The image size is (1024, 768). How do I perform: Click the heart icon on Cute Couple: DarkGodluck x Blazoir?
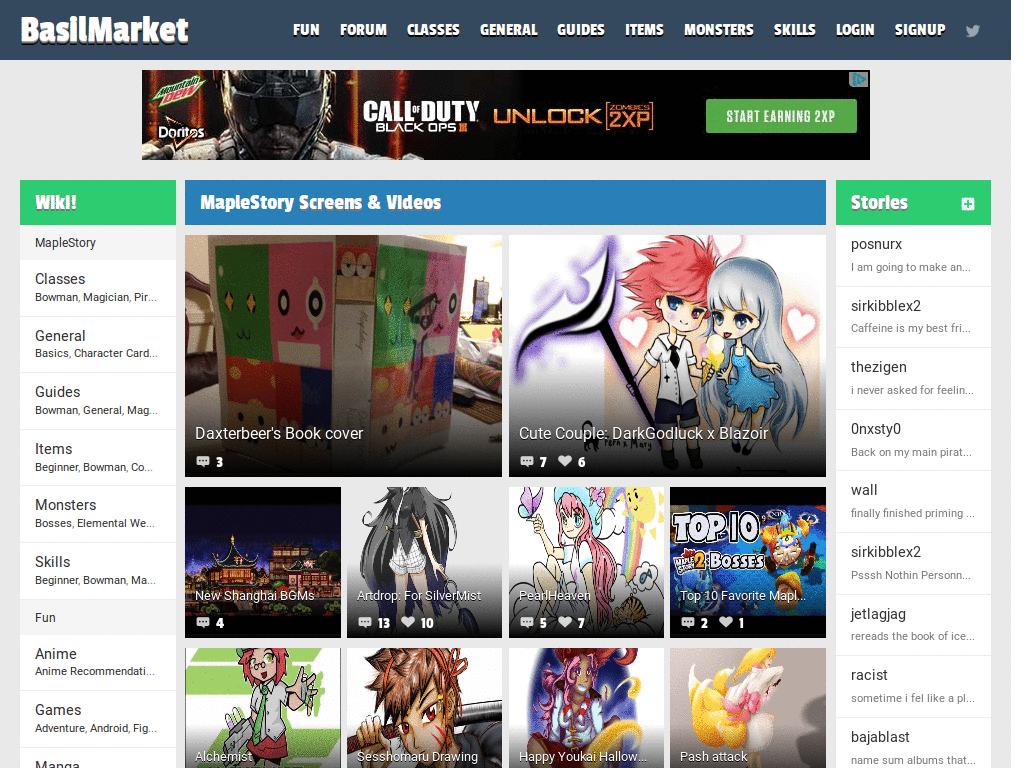pos(565,461)
